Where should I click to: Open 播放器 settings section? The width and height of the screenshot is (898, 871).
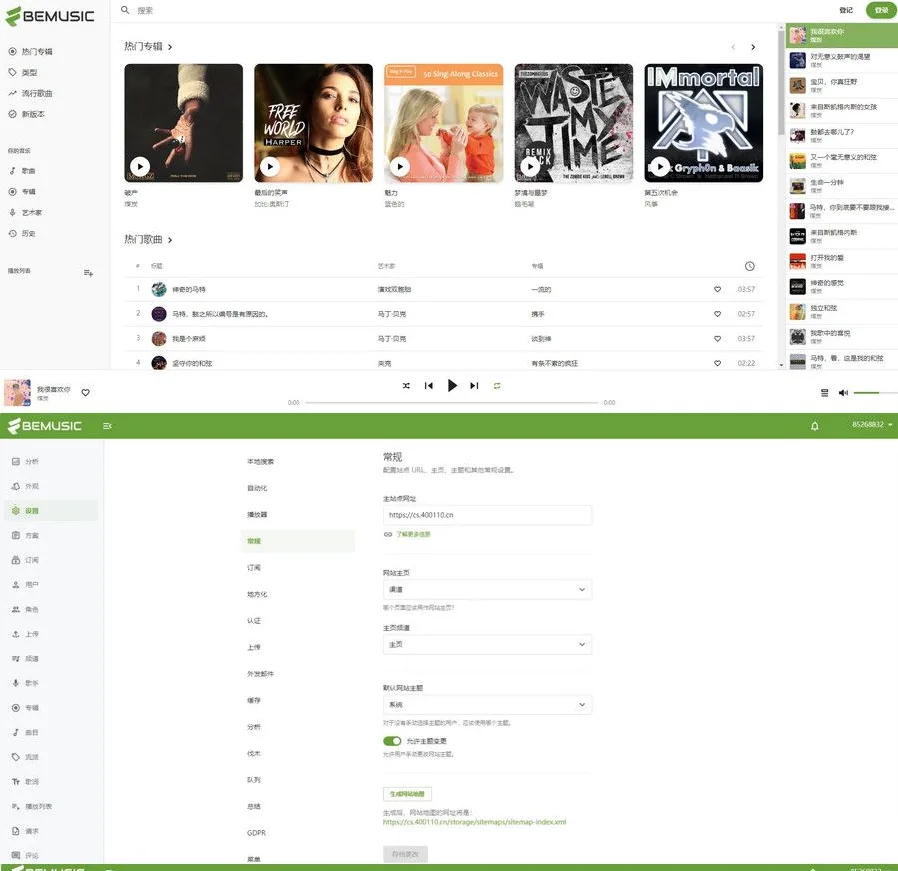click(257, 514)
